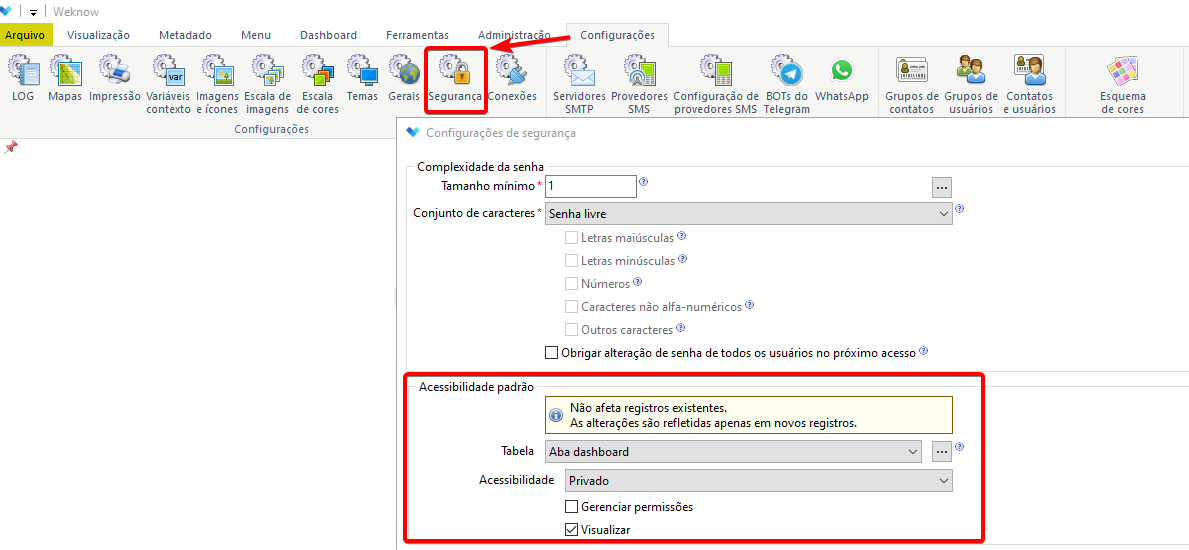Click the Tamanho mínimo input field

pyautogui.click(x=591, y=186)
